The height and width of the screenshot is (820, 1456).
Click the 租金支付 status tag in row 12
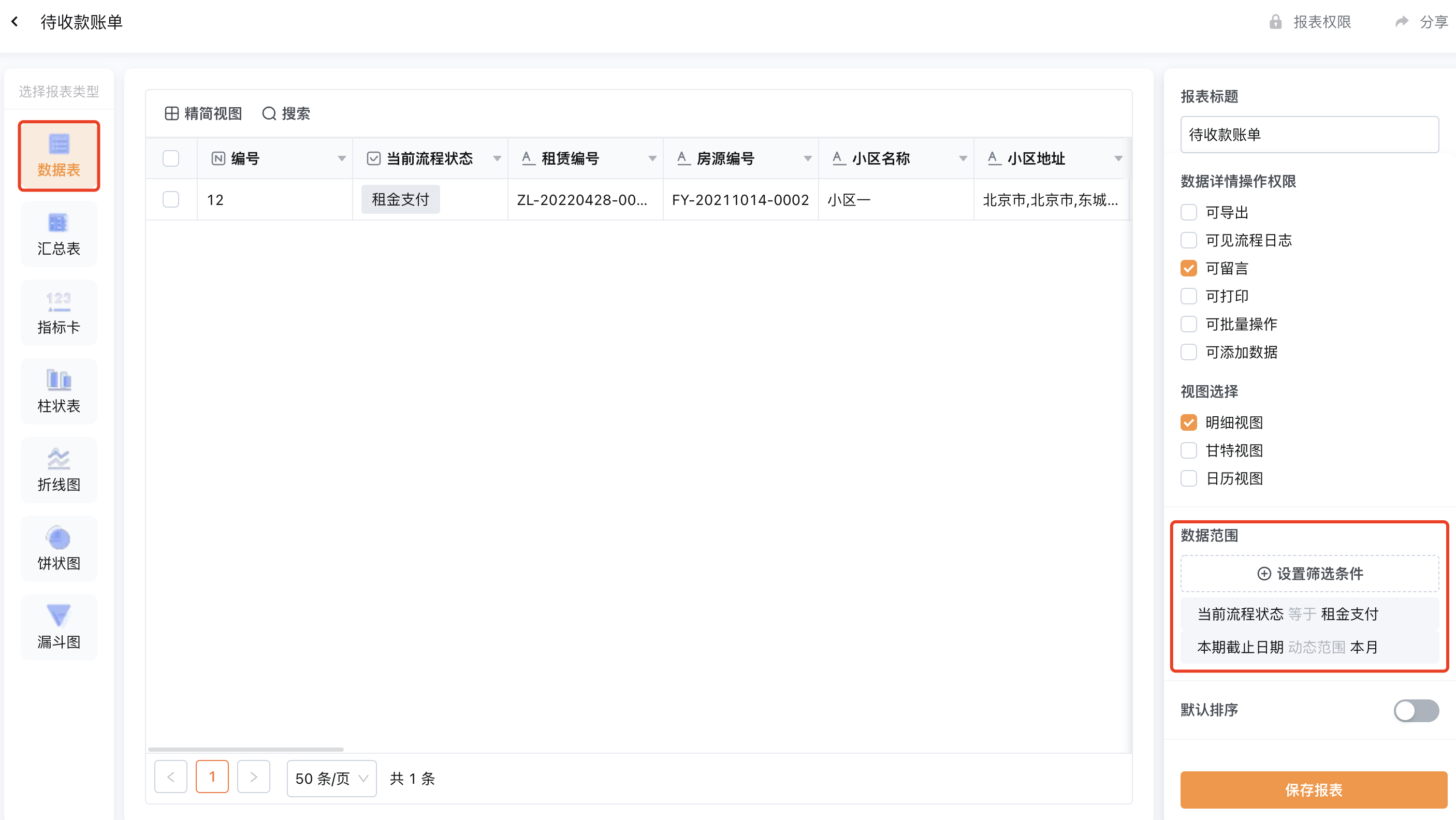coord(400,199)
